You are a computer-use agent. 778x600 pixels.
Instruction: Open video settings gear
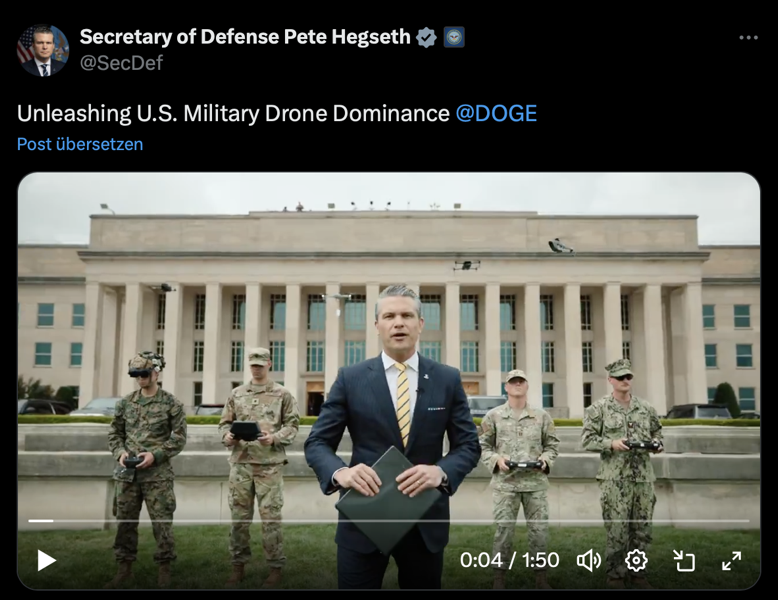click(x=636, y=561)
